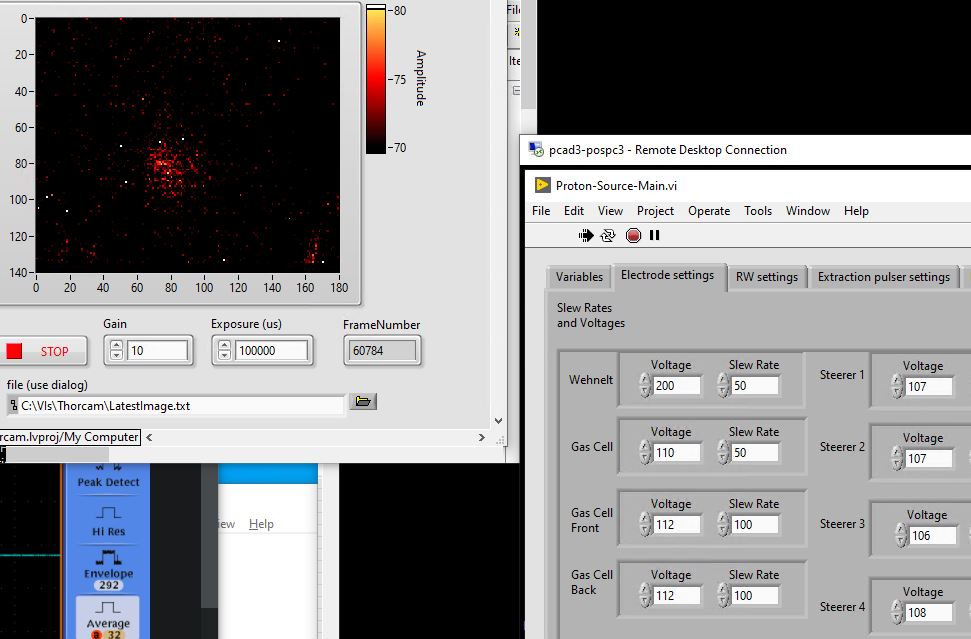The height and width of the screenshot is (639, 971).
Task: Select Envelope acquisition mode
Action: (108, 565)
